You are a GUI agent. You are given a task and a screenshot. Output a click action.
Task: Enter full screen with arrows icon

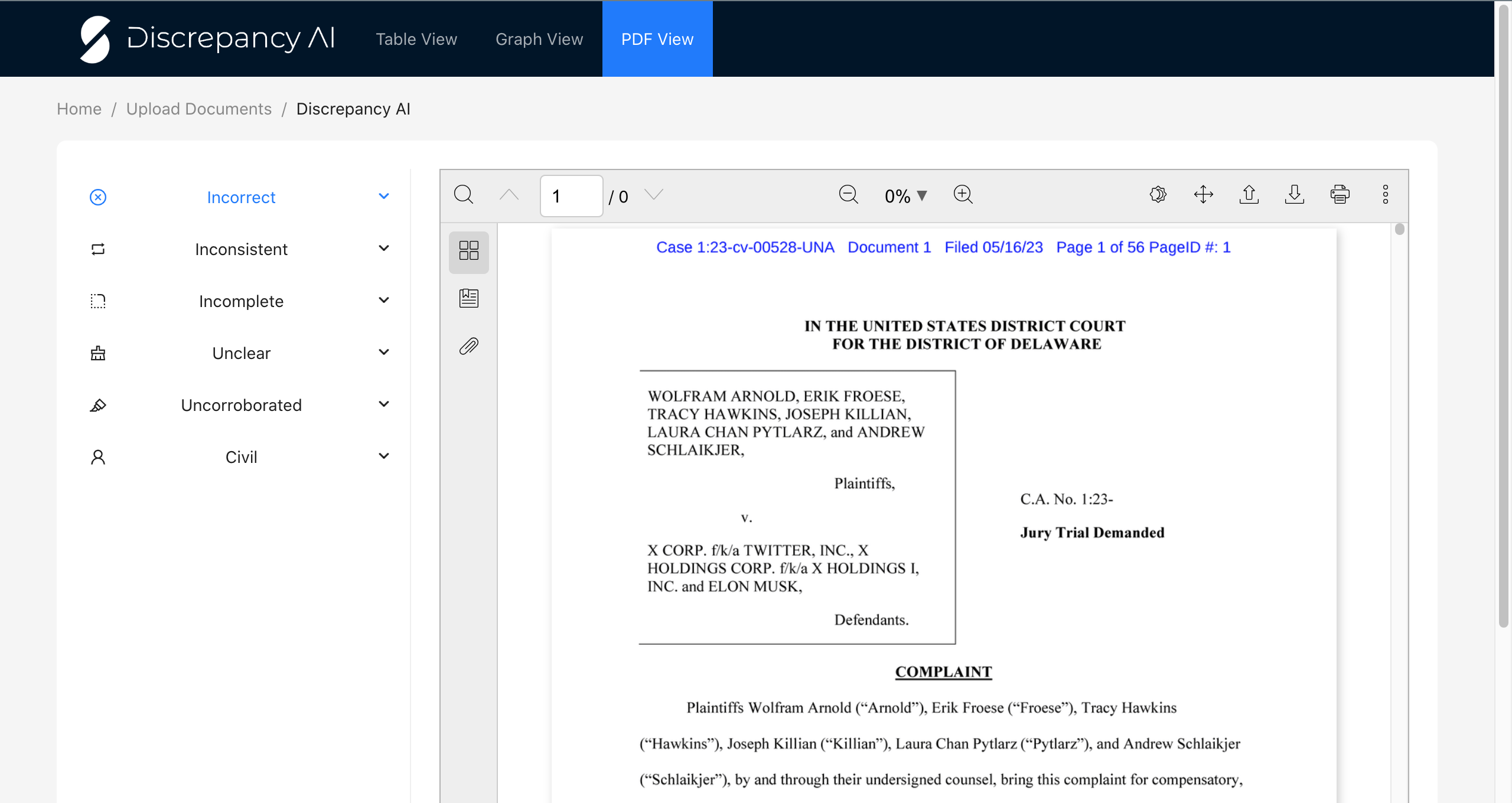[x=1203, y=195]
